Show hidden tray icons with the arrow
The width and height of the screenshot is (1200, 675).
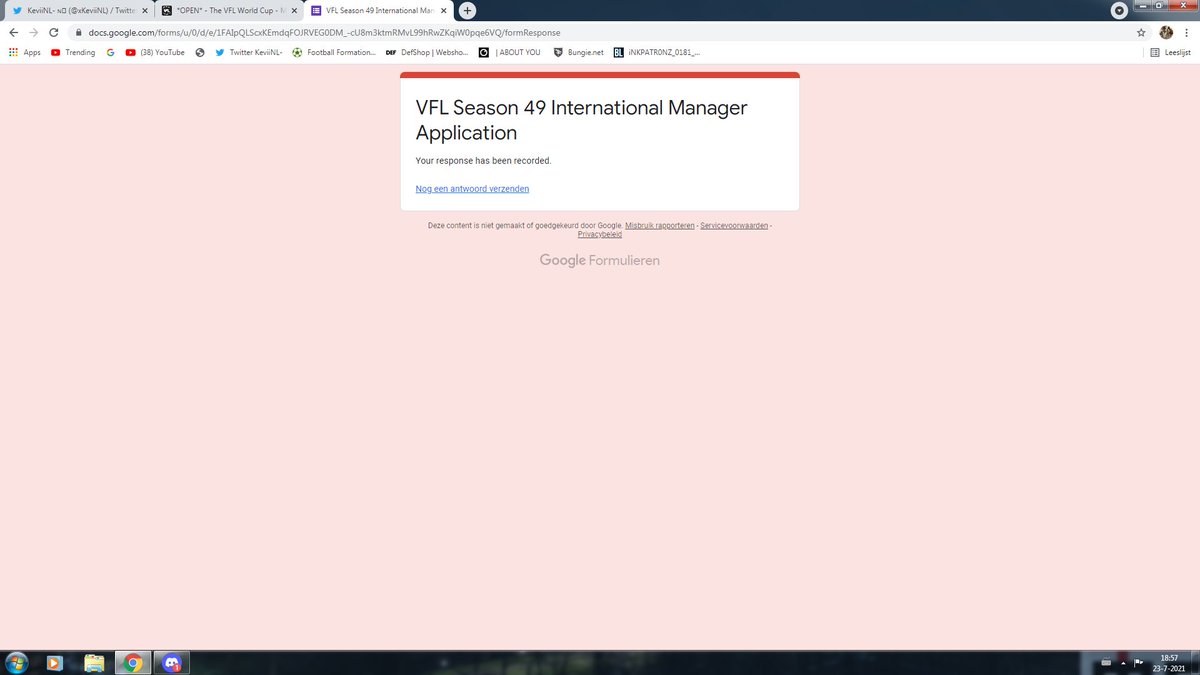pyautogui.click(x=1123, y=662)
